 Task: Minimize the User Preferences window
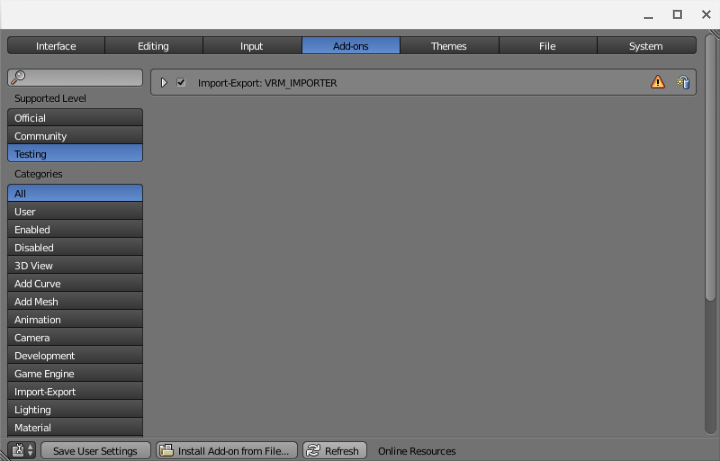tap(648, 15)
